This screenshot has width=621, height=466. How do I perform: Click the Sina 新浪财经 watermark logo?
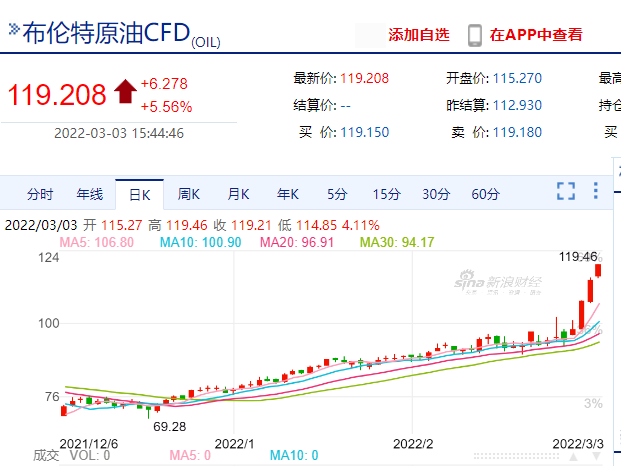498,282
